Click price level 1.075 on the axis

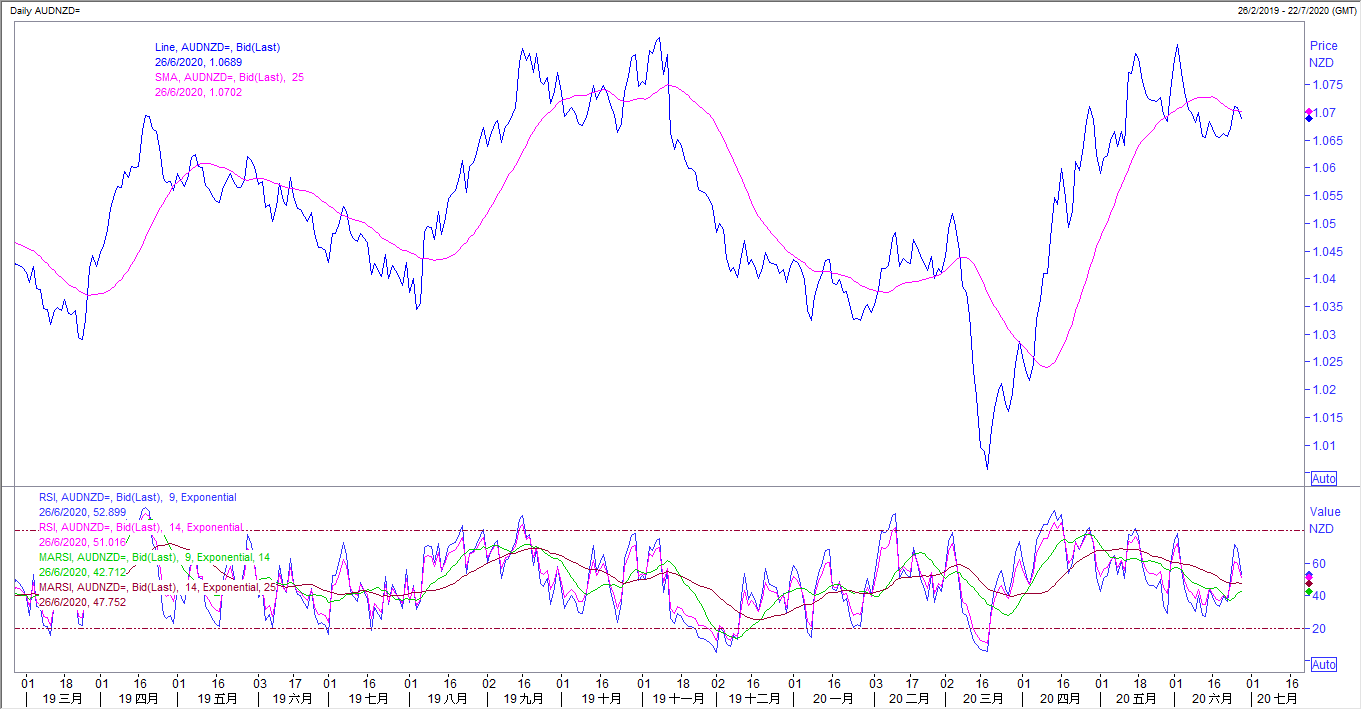[1326, 84]
